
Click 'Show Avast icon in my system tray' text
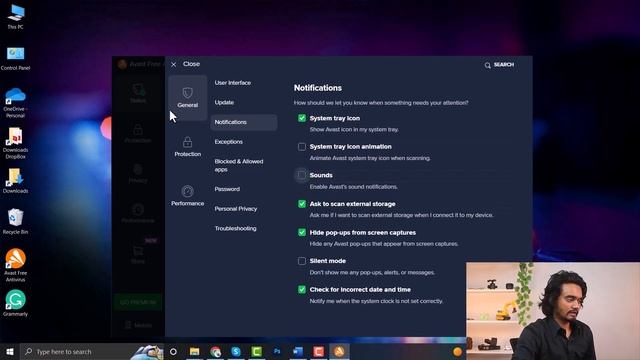coord(354,129)
